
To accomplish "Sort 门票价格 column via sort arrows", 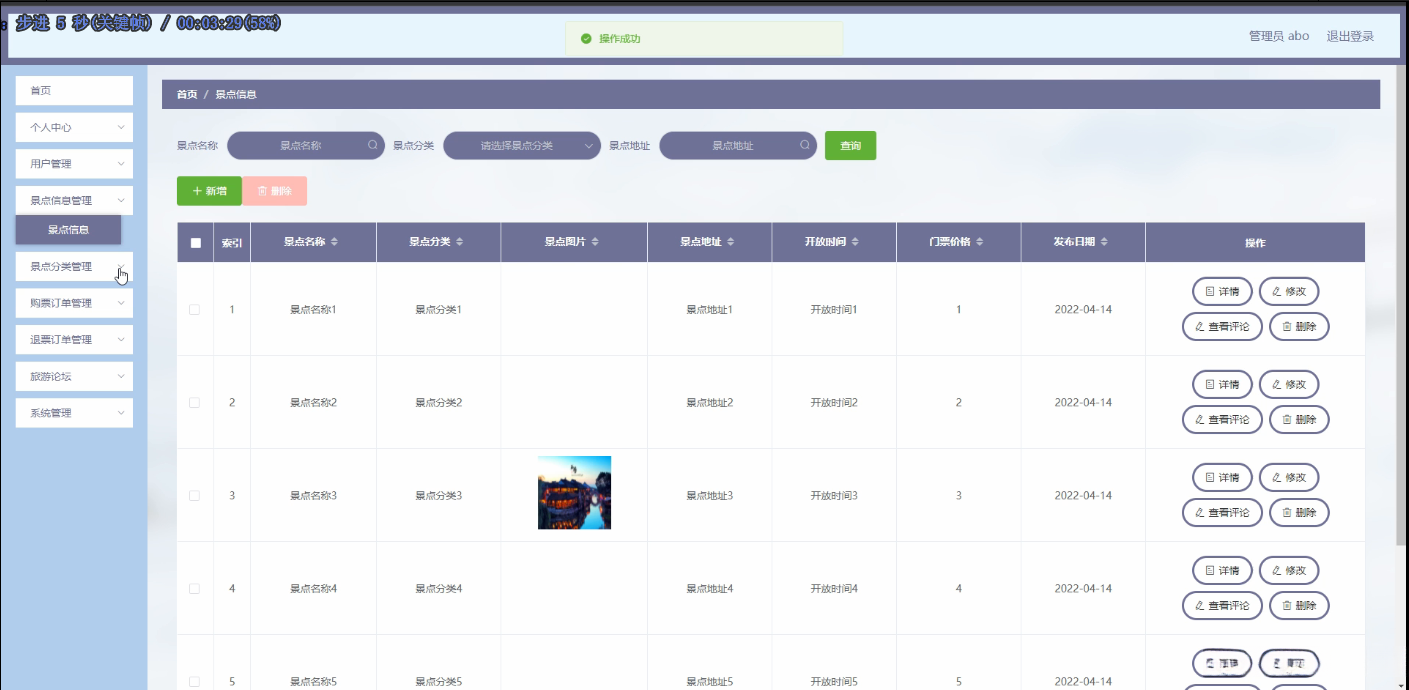I will click(980, 242).
